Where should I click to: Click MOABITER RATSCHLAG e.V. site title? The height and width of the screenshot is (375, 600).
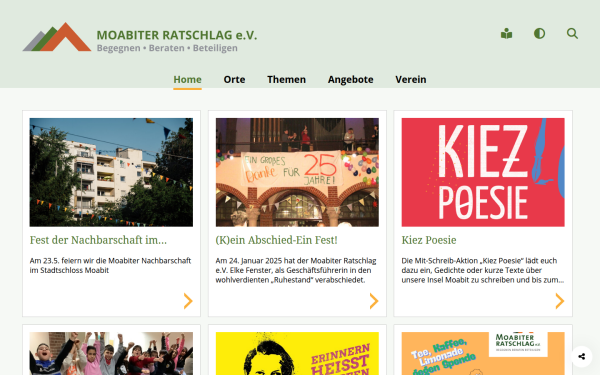pos(177,35)
